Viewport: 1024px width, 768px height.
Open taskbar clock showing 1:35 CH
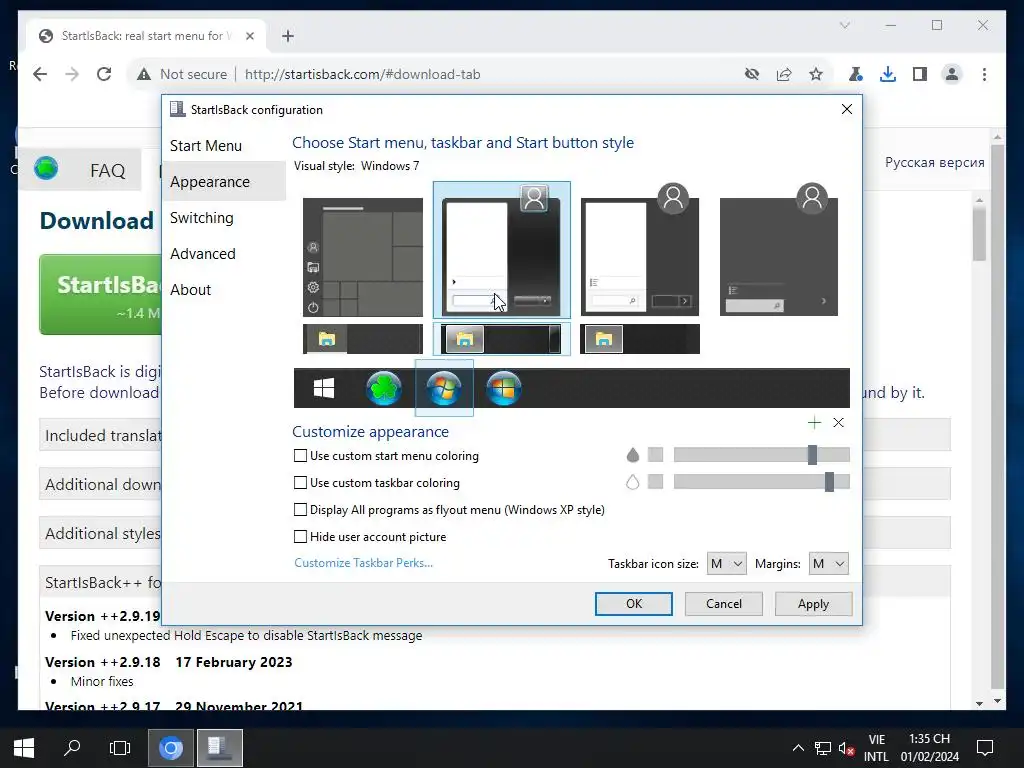pos(929,748)
